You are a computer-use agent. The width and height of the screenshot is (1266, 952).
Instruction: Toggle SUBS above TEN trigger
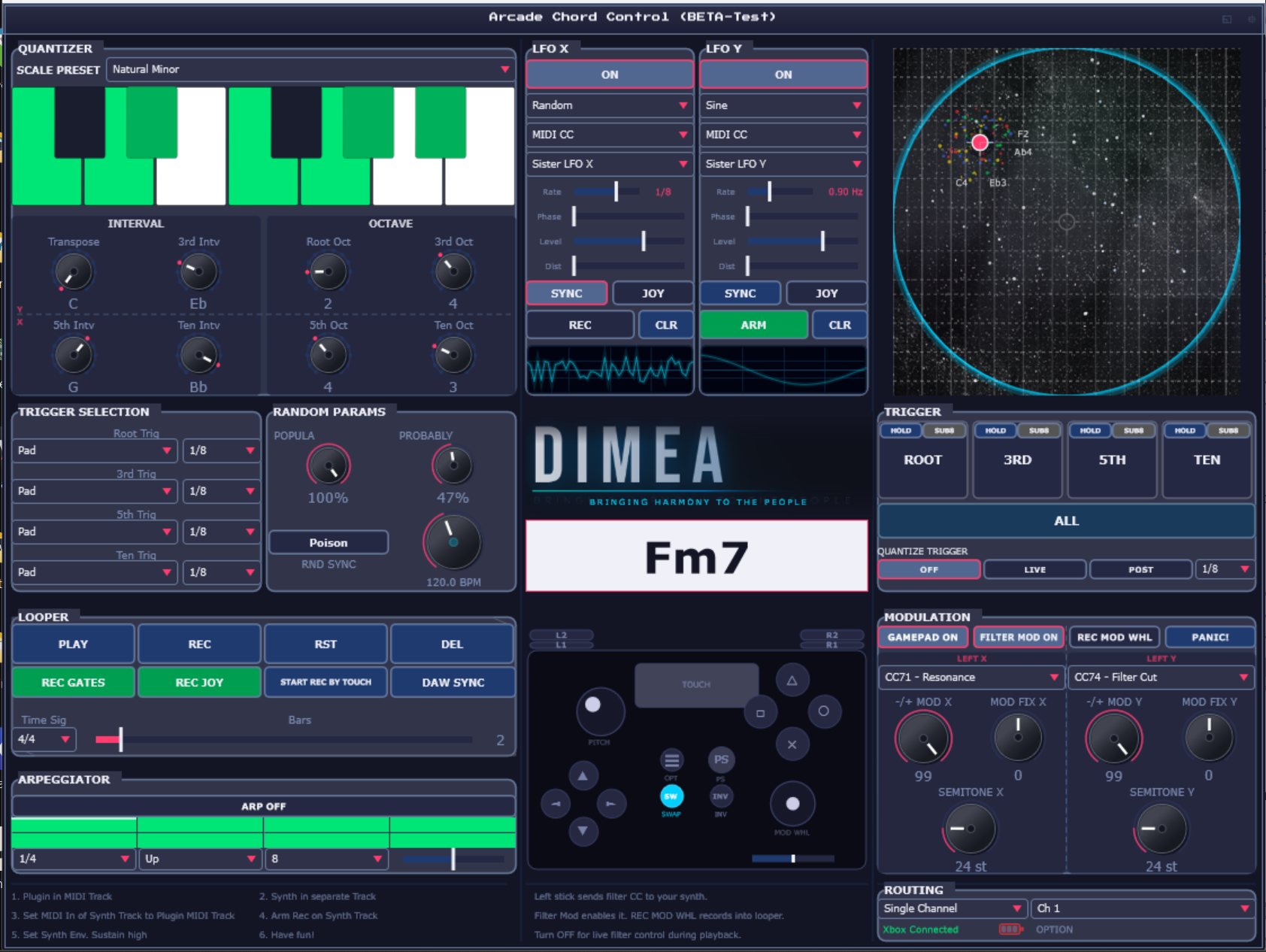pos(1228,431)
